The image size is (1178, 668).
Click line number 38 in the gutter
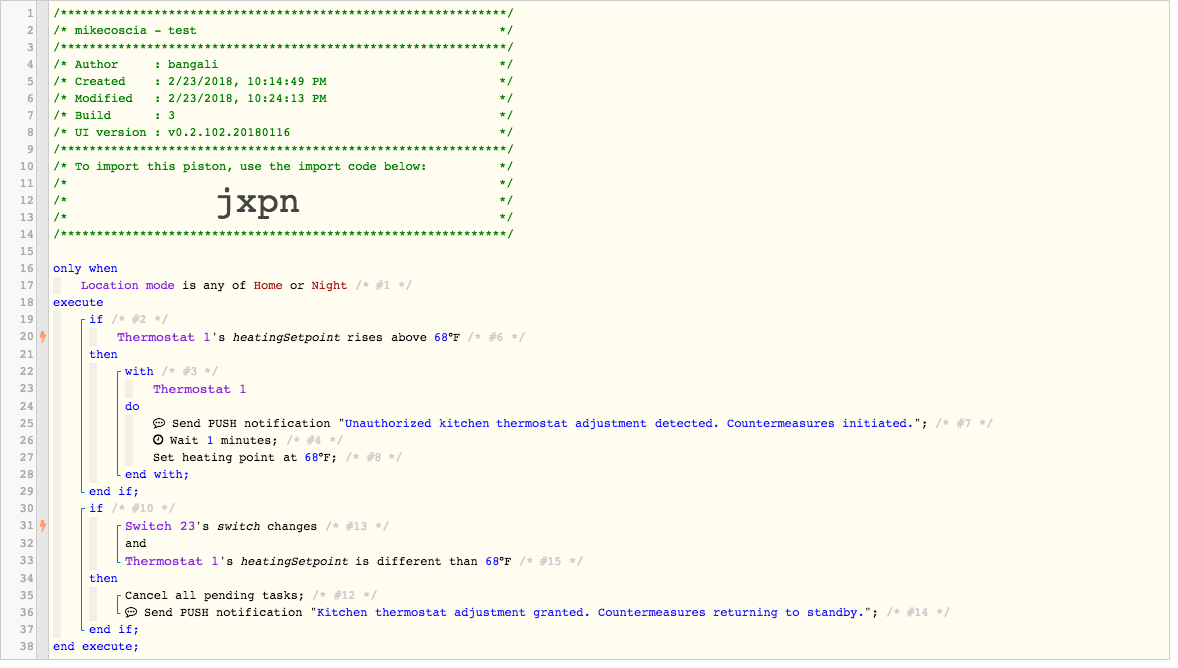27,646
